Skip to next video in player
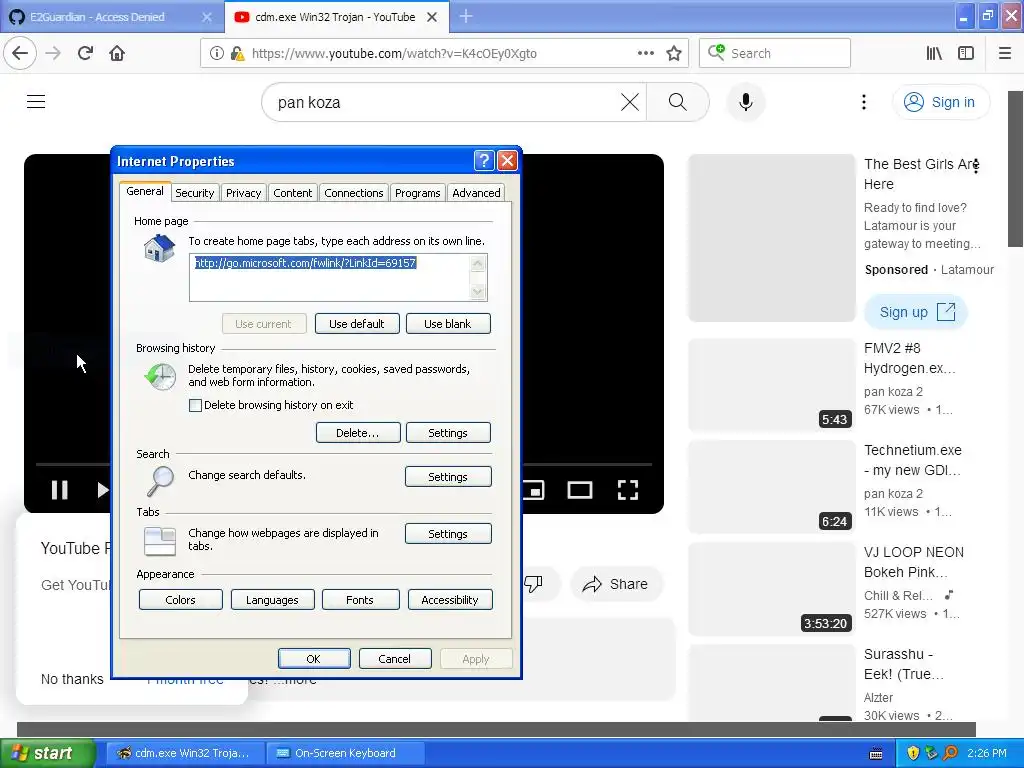 pyautogui.click(x=101, y=490)
